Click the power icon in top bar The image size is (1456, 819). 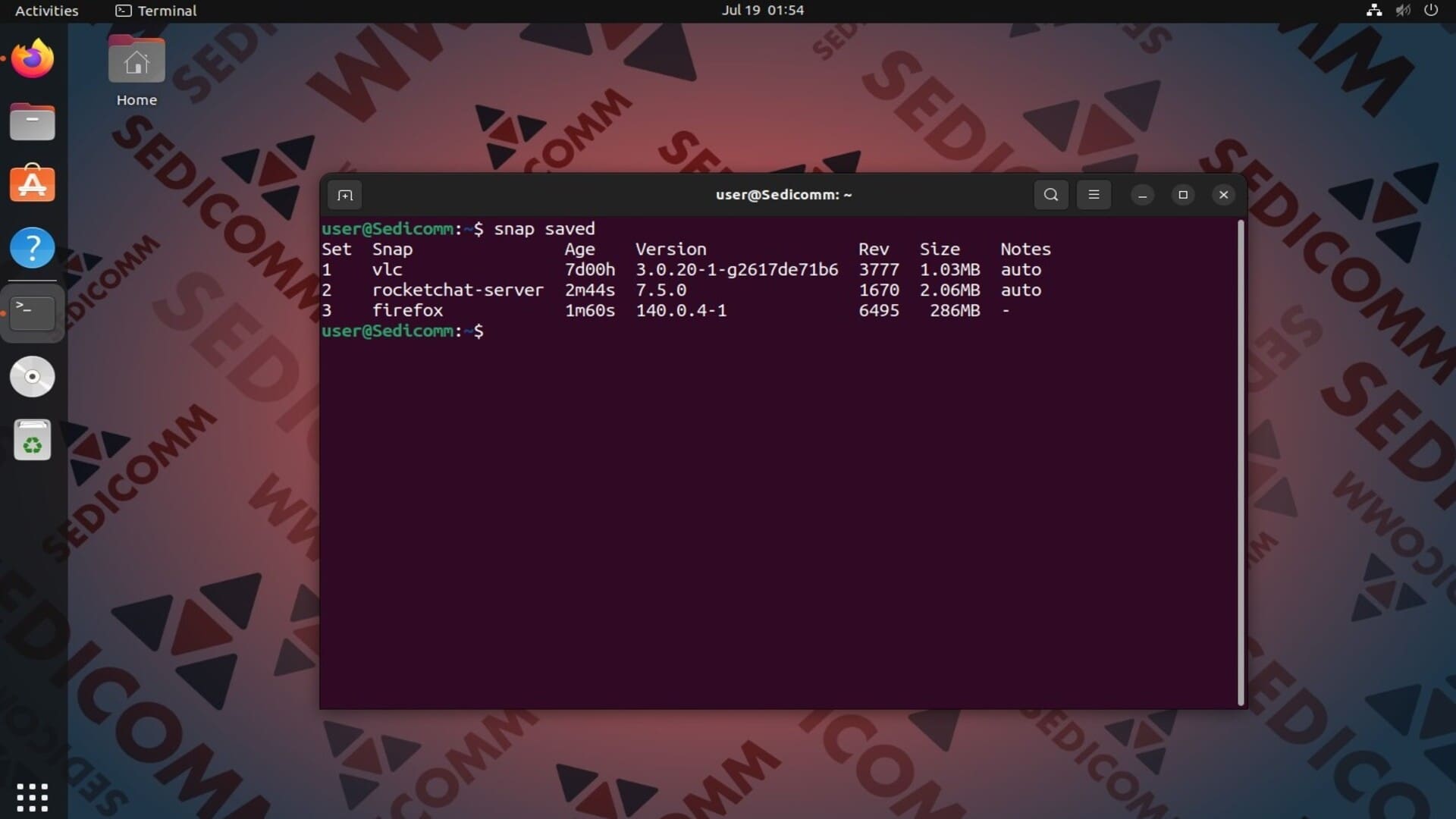1431,11
